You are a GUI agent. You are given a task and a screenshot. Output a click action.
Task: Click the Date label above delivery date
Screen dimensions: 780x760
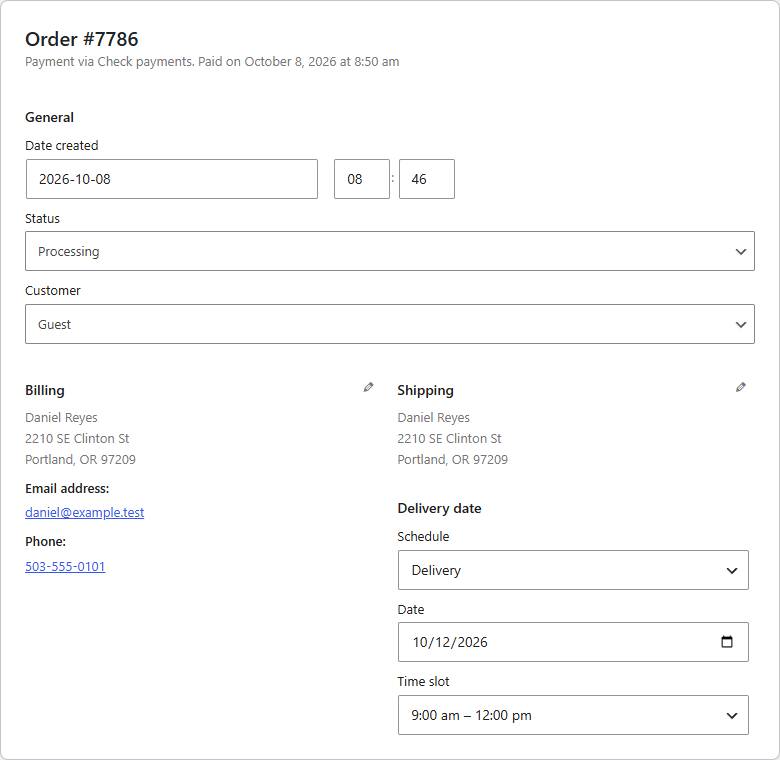pos(411,610)
